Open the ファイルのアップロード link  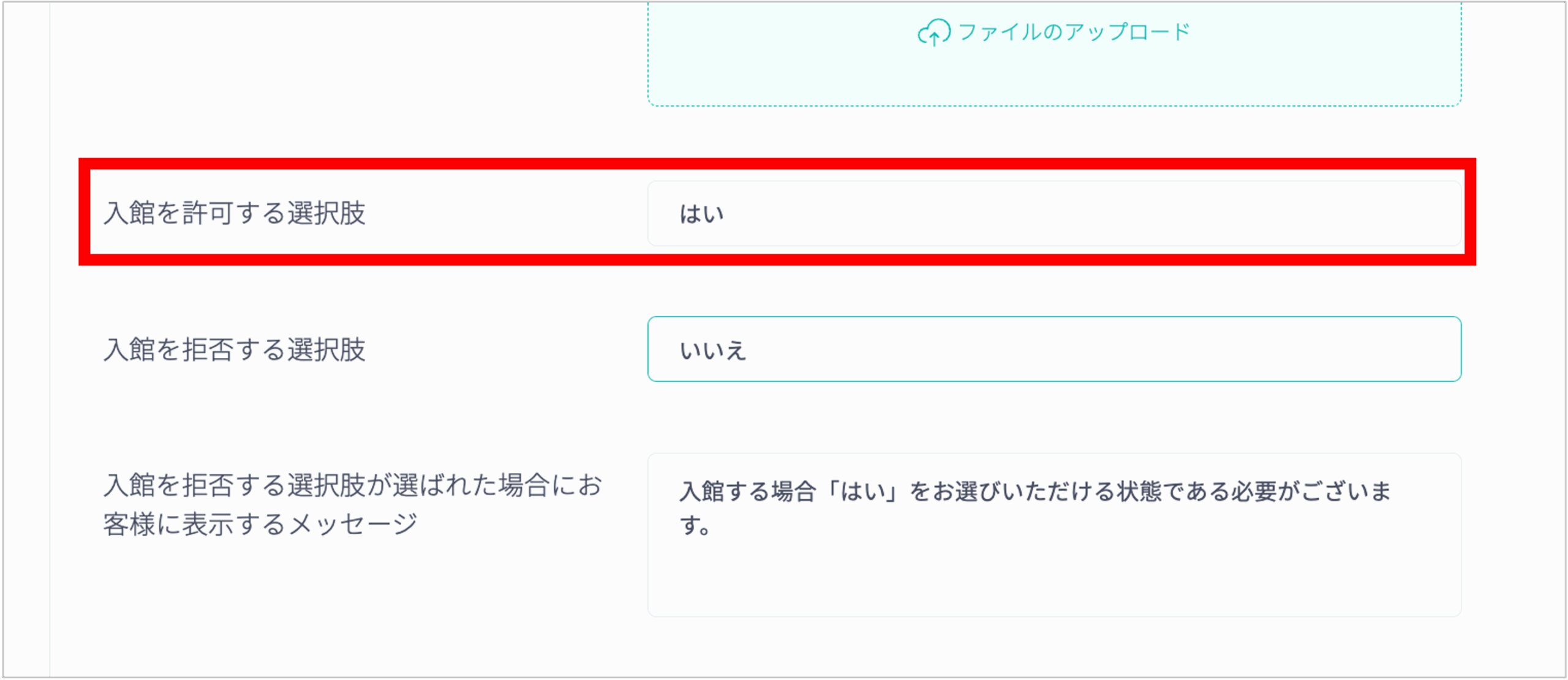click(x=1074, y=32)
